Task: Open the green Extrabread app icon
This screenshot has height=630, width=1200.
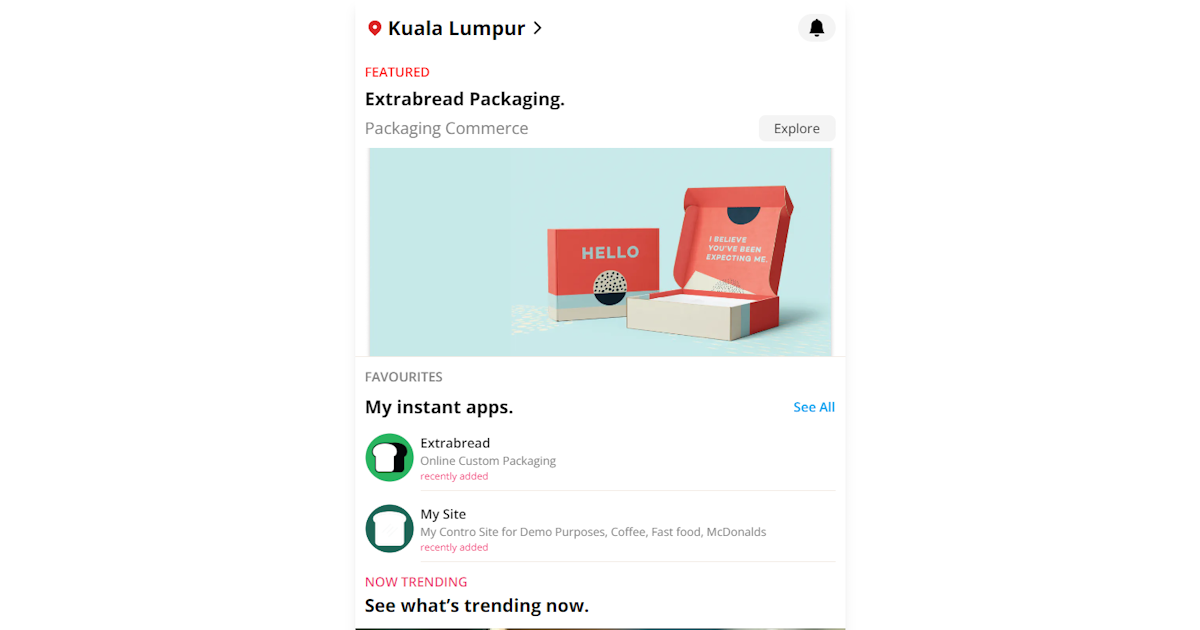Action: [389, 457]
